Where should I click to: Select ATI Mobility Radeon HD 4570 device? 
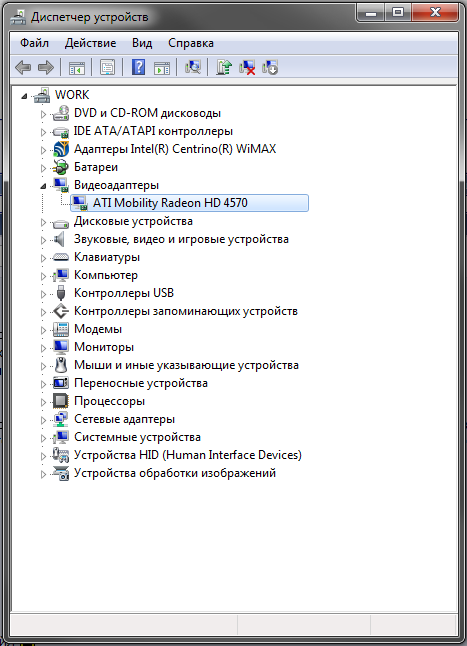(189, 203)
